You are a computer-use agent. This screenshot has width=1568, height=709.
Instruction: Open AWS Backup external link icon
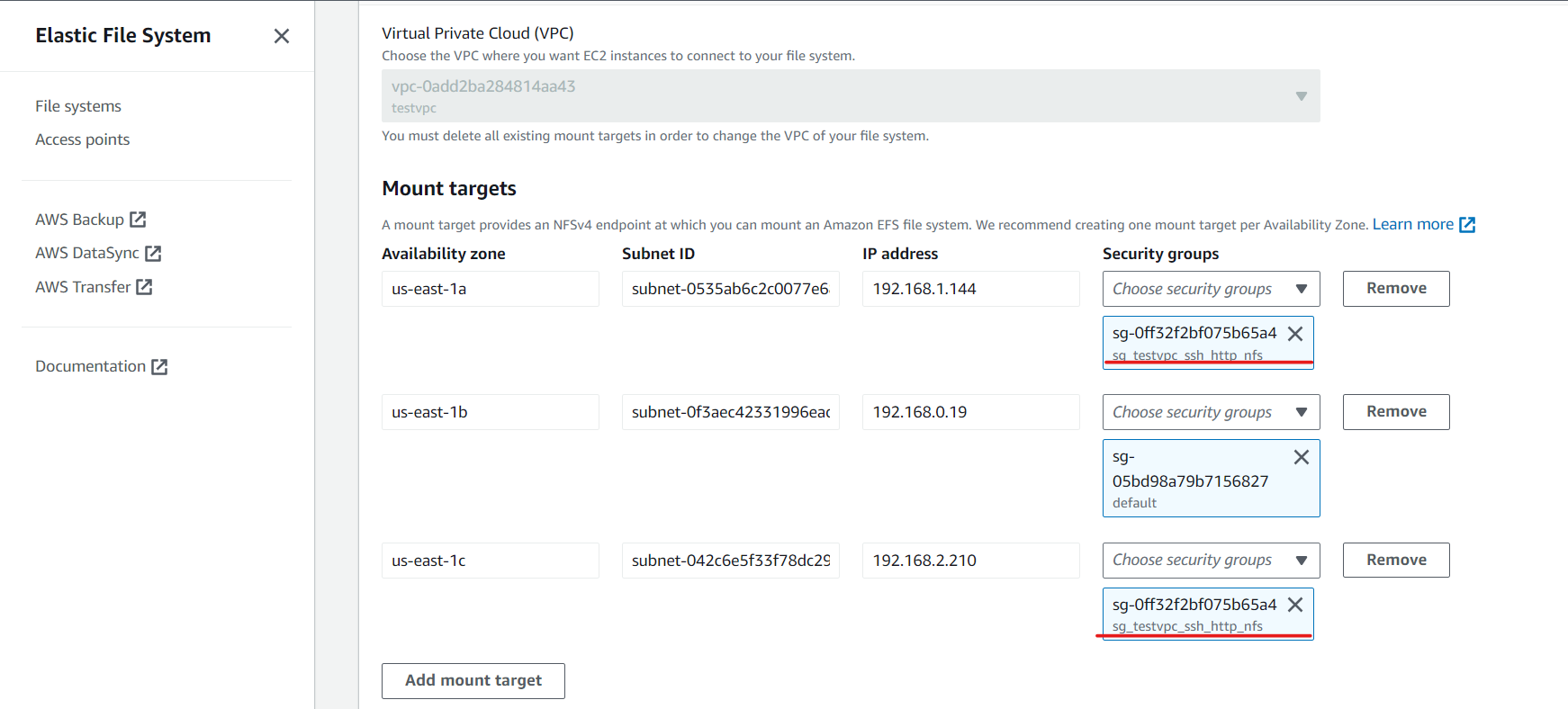pyautogui.click(x=138, y=220)
